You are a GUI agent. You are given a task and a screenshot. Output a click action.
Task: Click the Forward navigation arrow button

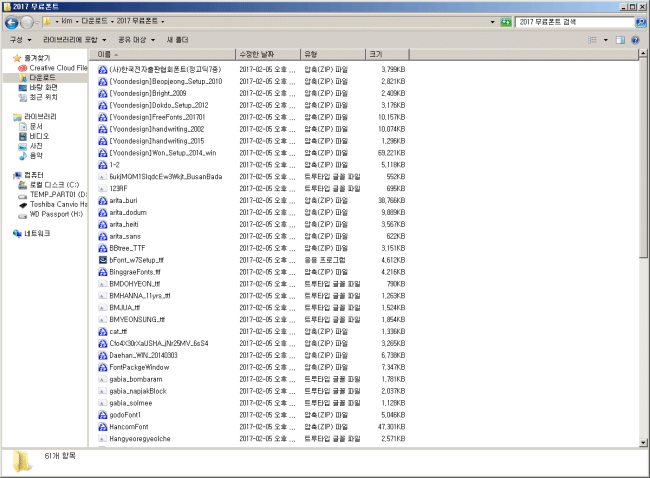tap(27, 22)
